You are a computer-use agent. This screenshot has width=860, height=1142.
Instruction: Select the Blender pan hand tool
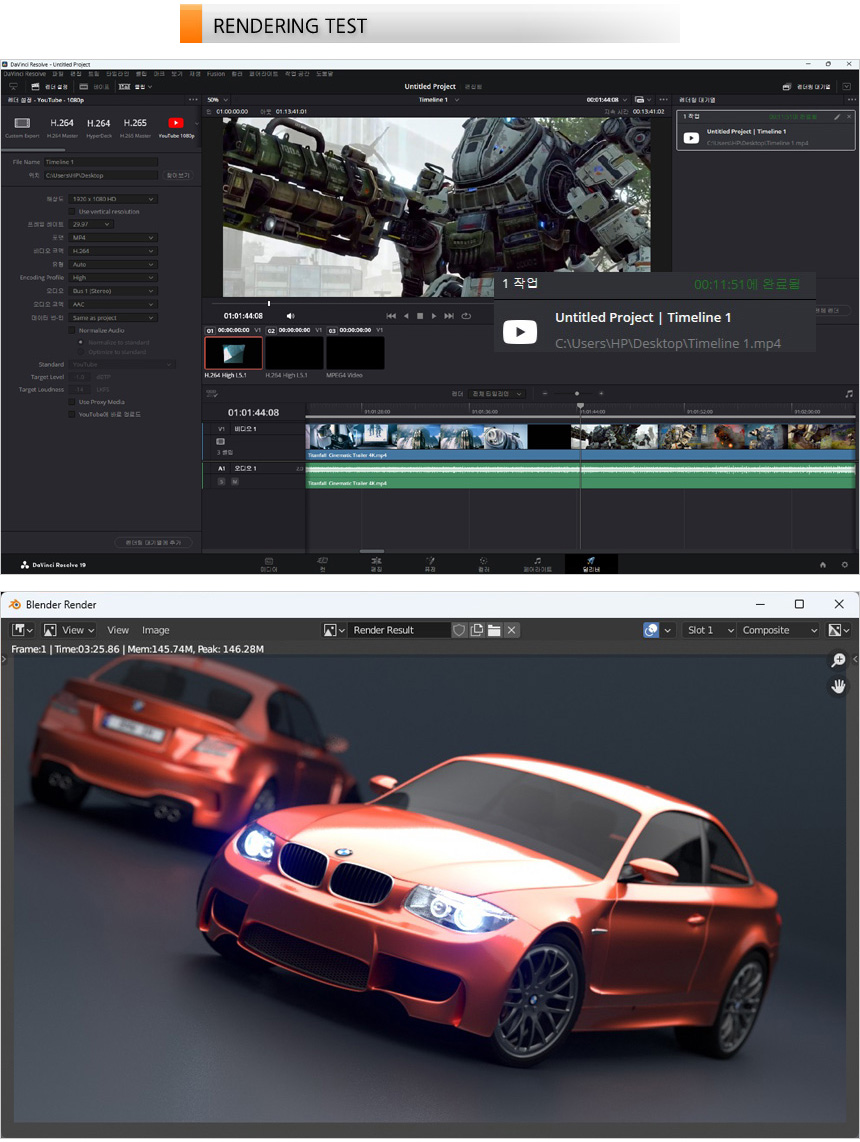[x=838, y=686]
